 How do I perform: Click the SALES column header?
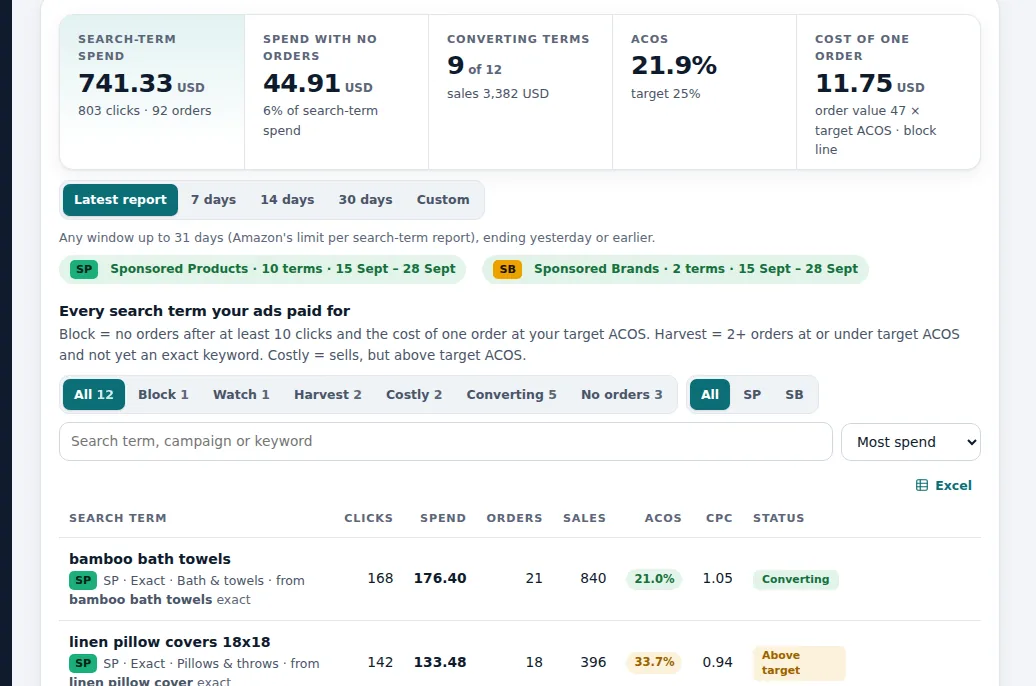[x=584, y=518]
